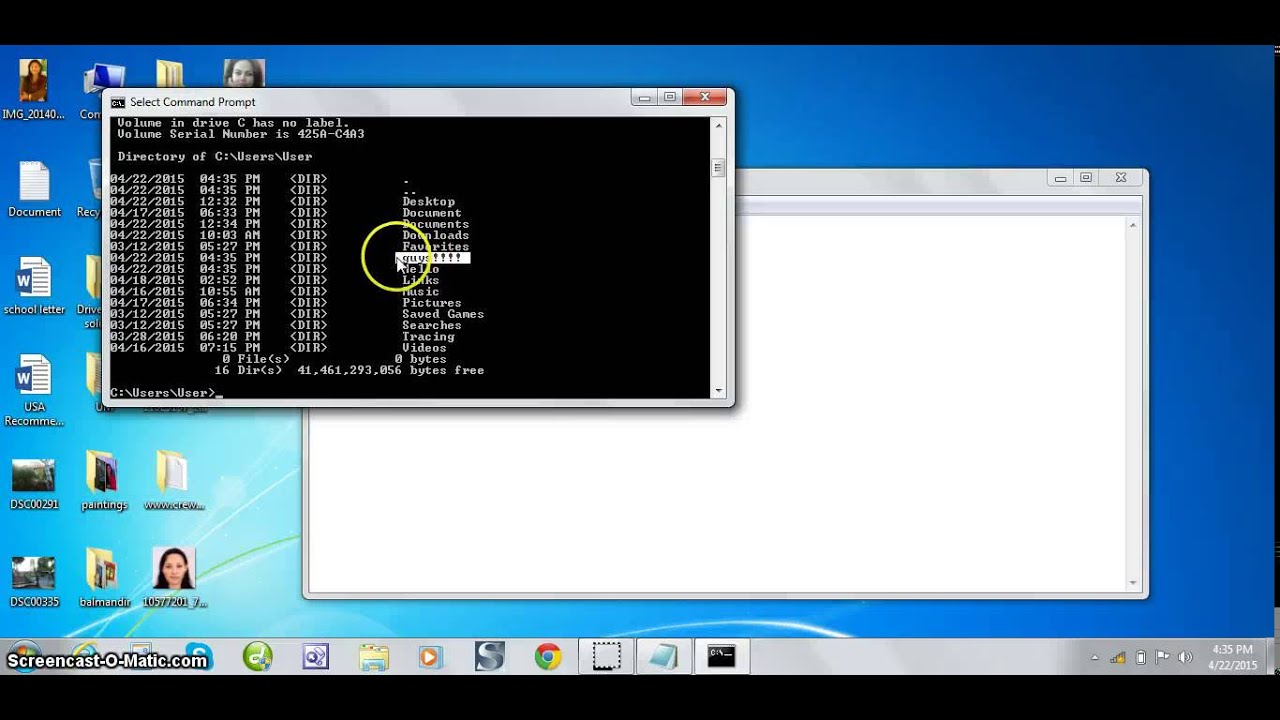Click the Command Prompt scrollbar thumb
The width and height of the screenshot is (1280, 720).
point(718,168)
